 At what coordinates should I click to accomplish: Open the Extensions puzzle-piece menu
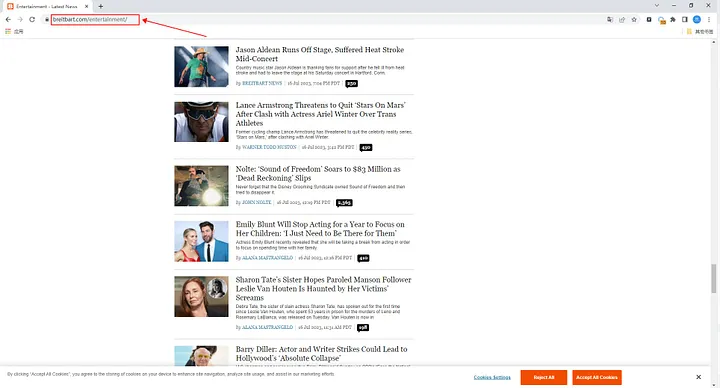click(x=673, y=19)
